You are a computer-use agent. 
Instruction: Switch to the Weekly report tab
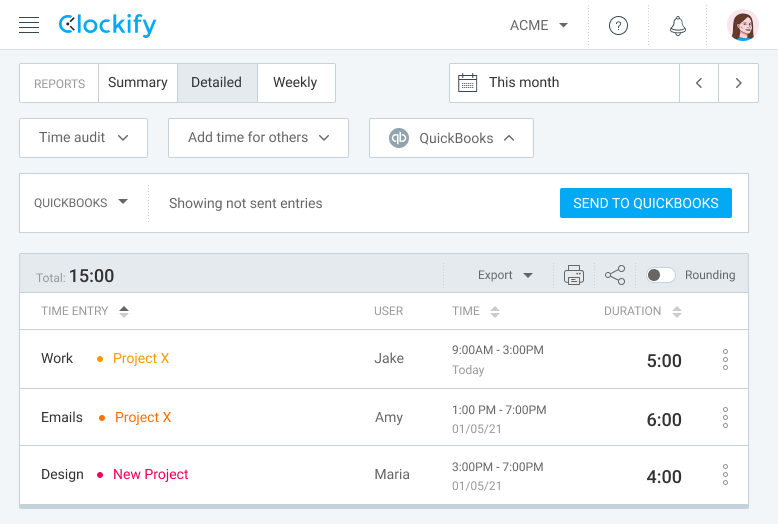296,83
